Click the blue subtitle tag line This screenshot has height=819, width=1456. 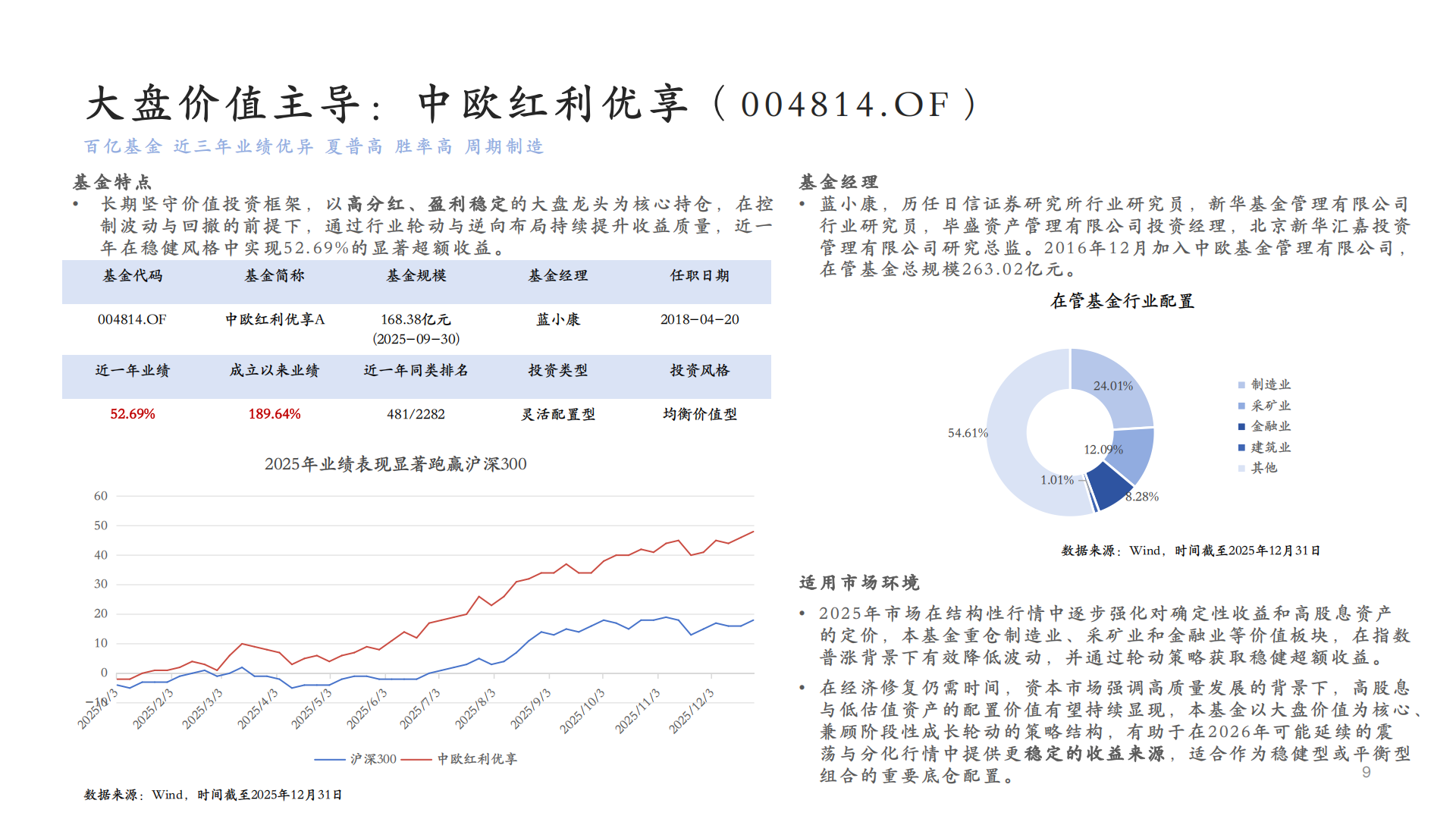(x=313, y=146)
